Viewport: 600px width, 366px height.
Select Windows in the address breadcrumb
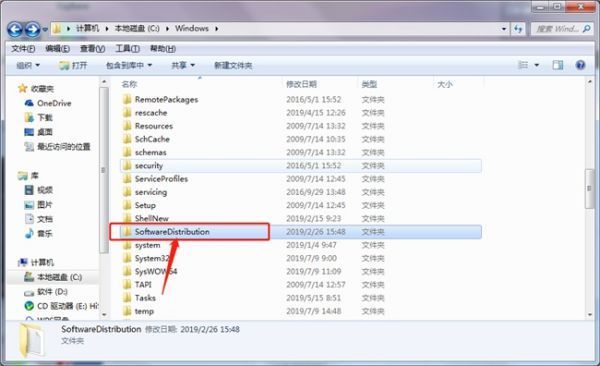click(192, 29)
